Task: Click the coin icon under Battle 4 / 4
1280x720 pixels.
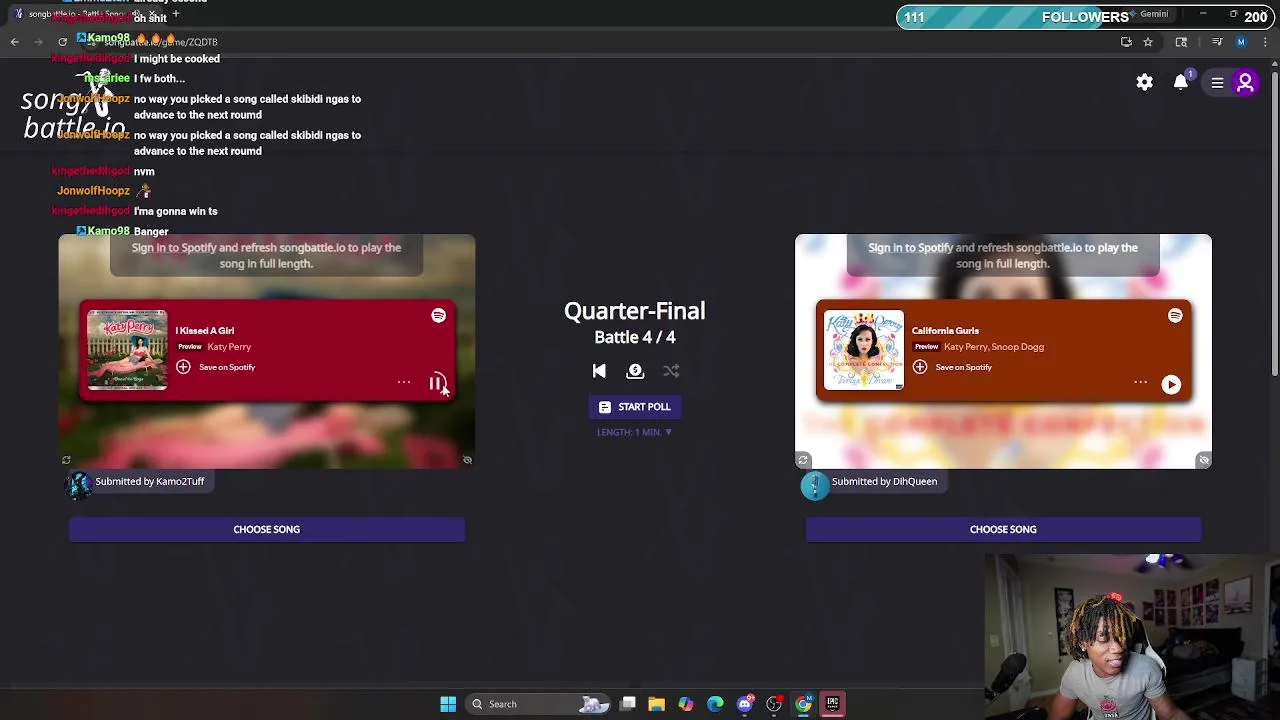Action: (x=635, y=371)
